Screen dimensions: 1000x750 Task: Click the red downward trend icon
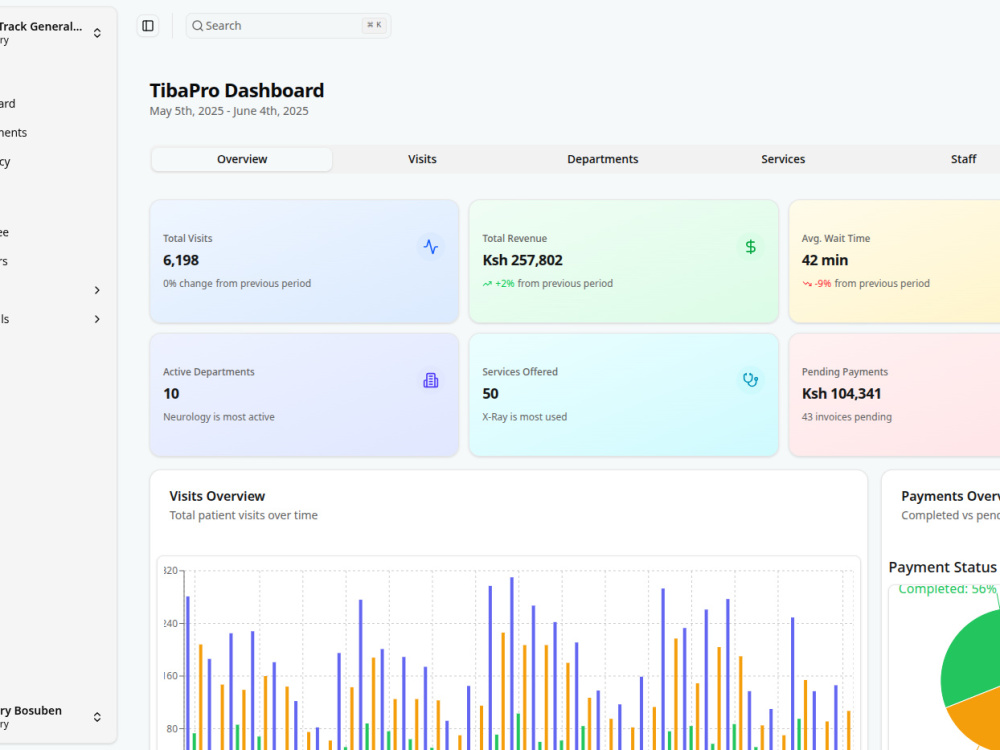point(807,284)
